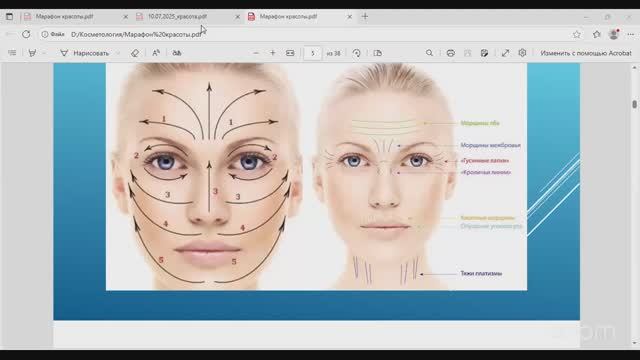Viewport: 640px width, 360px height.
Task: Click the translate document icon
Action: (177, 53)
